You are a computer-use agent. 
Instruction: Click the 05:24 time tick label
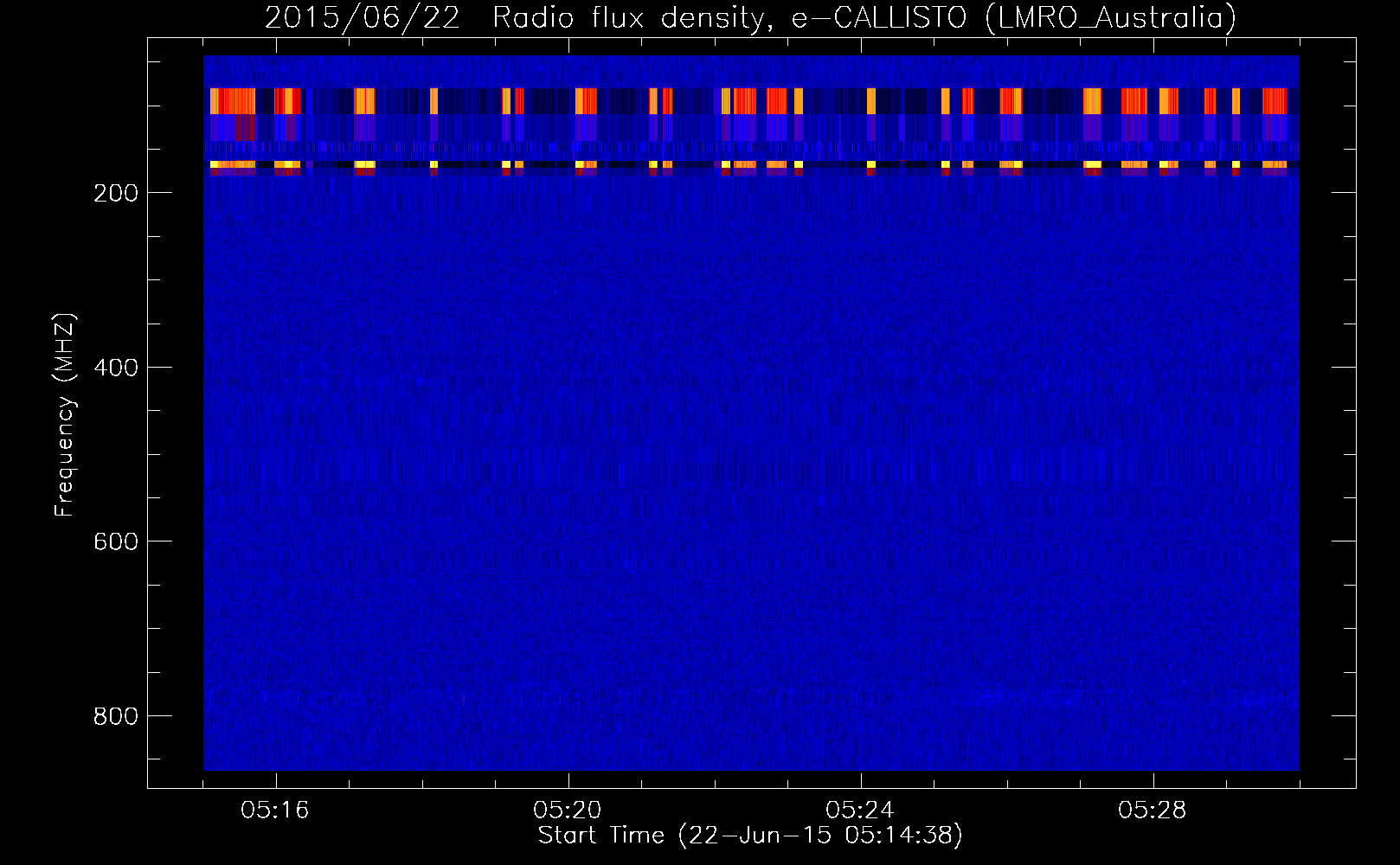[860, 811]
